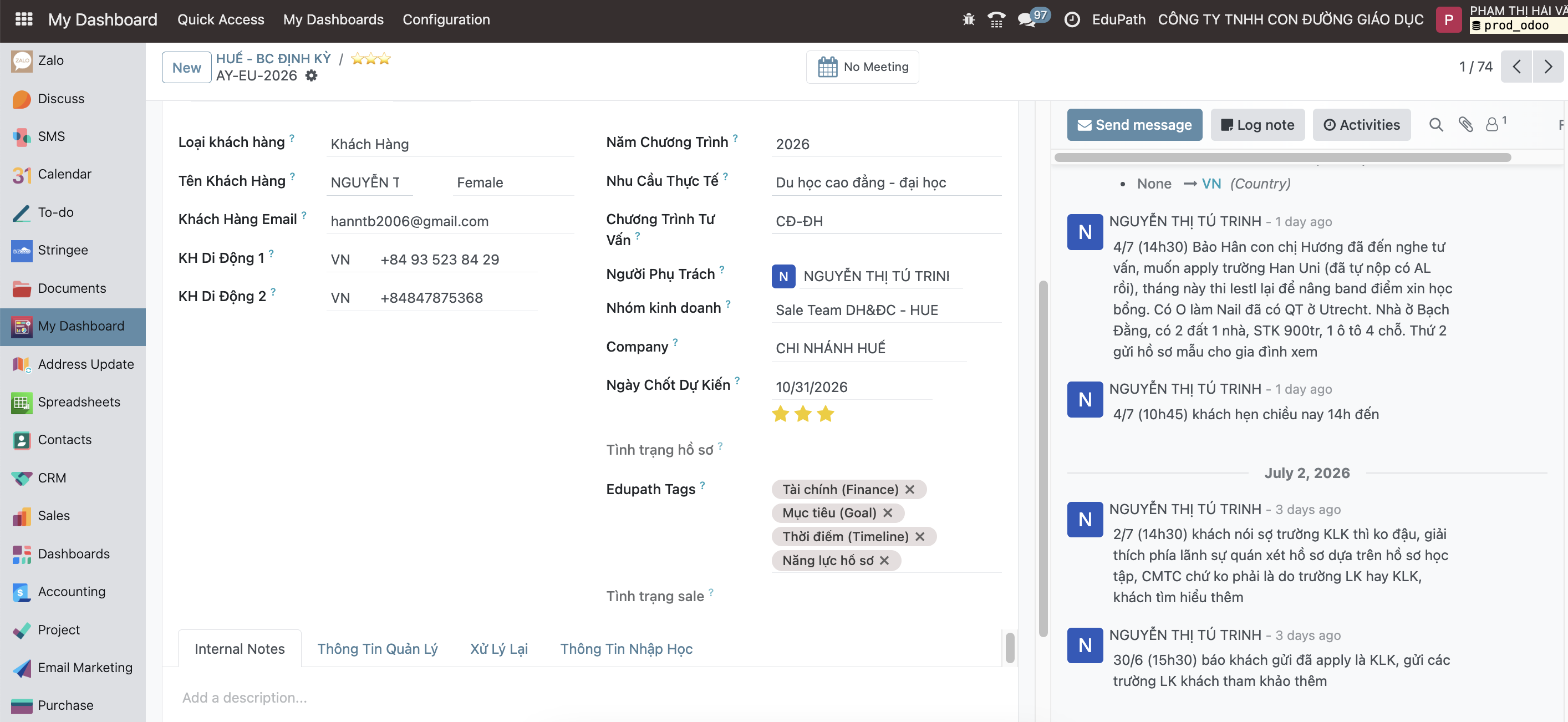
Task: Open Contacts from the sidebar
Action: (x=73, y=440)
